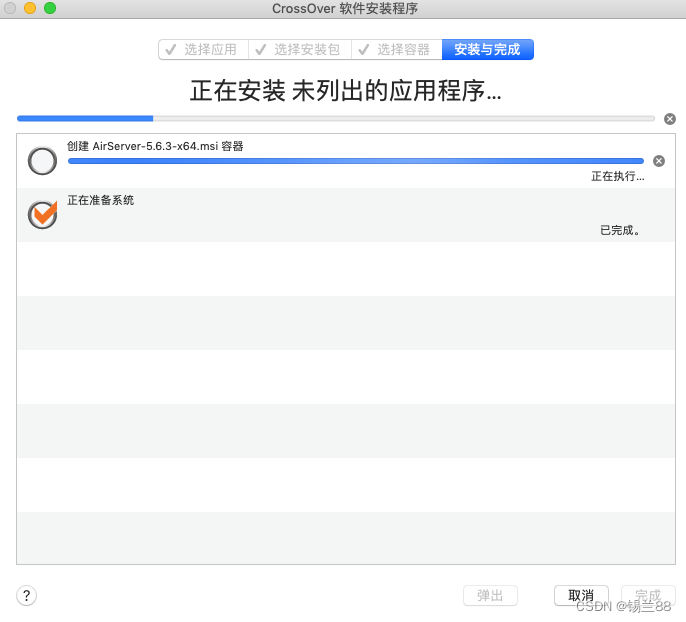Cancel overall installation via top progress X icon
This screenshot has height=622, width=686.
tap(669, 119)
